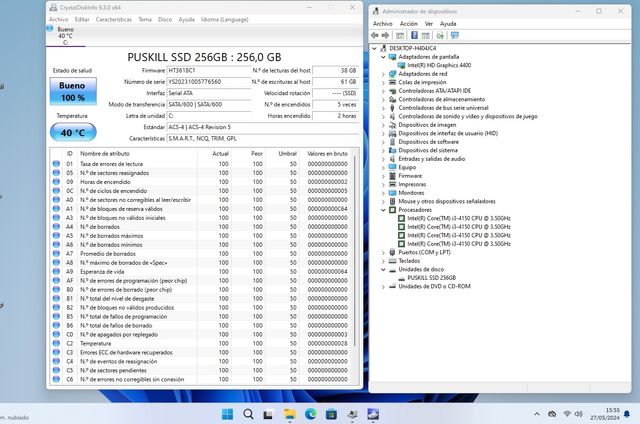This screenshot has height=424, width=640.
Task: Open the notification bell in system tray
Action: (627, 414)
